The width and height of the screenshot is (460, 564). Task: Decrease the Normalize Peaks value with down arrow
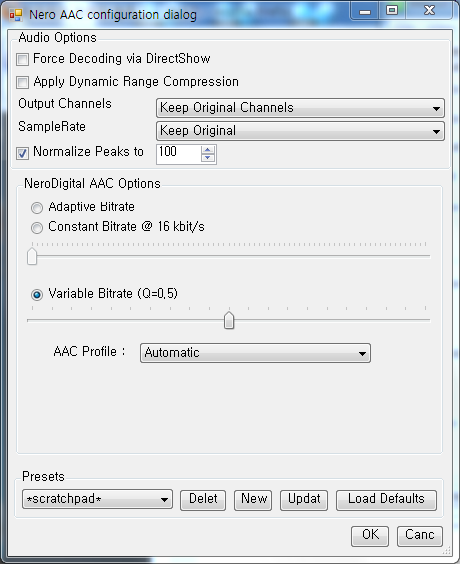pyautogui.click(x=208, y=158)
